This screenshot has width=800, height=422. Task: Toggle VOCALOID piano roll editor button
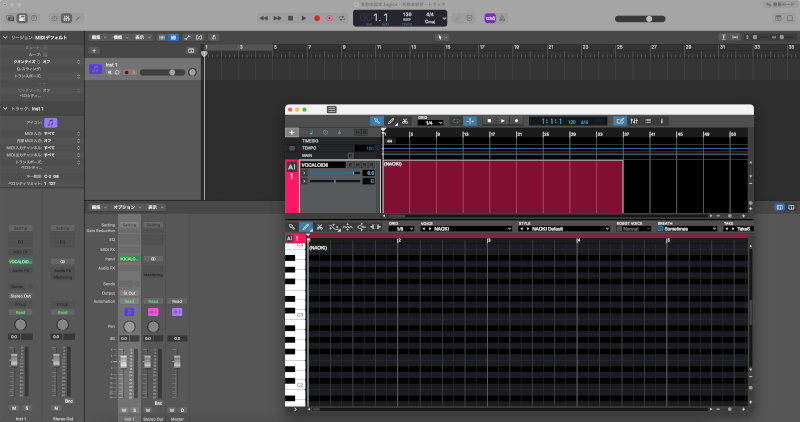click(x=620, y=121)
